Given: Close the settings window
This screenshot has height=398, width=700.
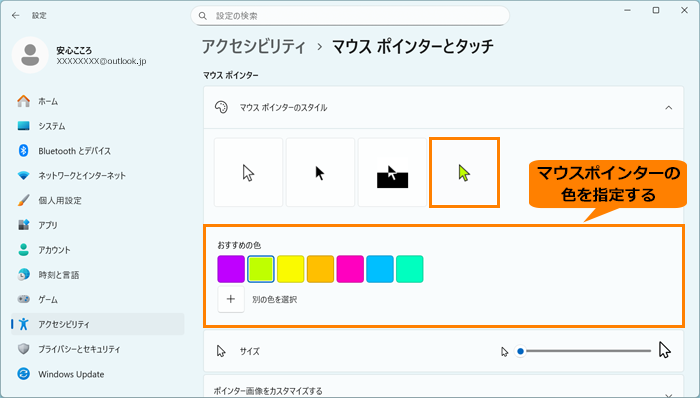Looking at the screenshot, I should coord(684,10).
